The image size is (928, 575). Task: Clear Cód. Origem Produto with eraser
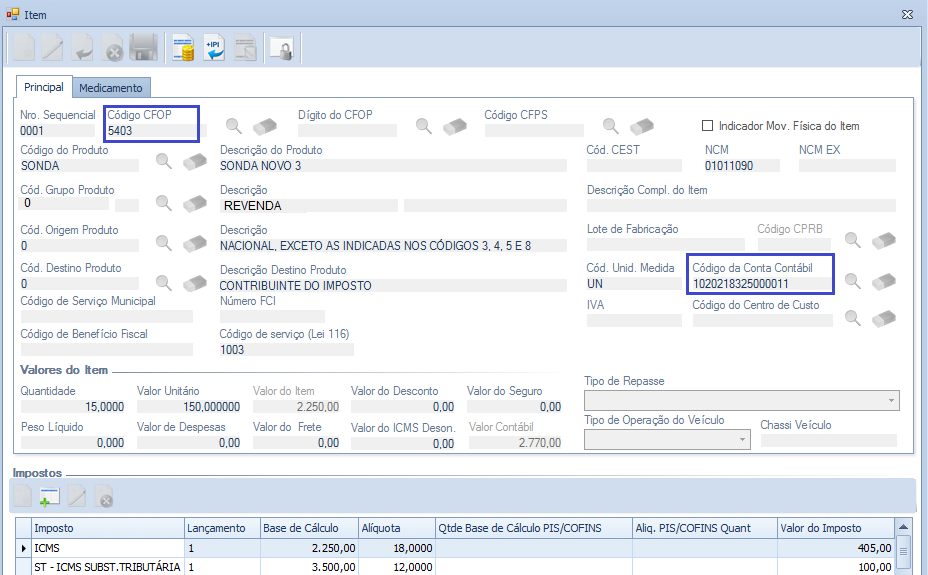pyautogui.click(x=195, y=243)
